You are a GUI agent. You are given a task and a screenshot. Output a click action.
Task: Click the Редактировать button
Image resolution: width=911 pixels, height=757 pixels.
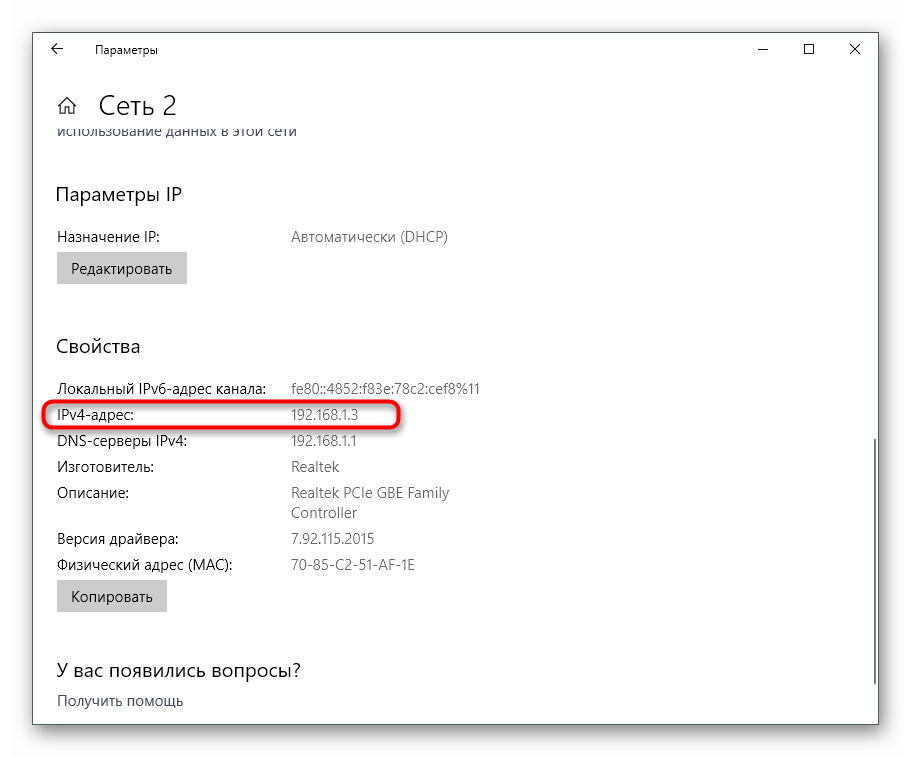click(x=121, y=268)
